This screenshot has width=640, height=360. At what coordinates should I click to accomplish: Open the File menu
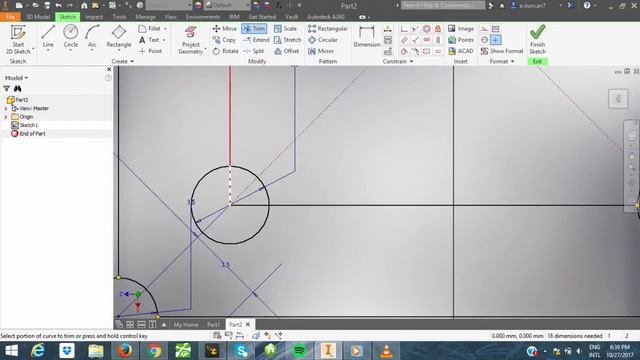pyautogui.click(x=10, y=17)
